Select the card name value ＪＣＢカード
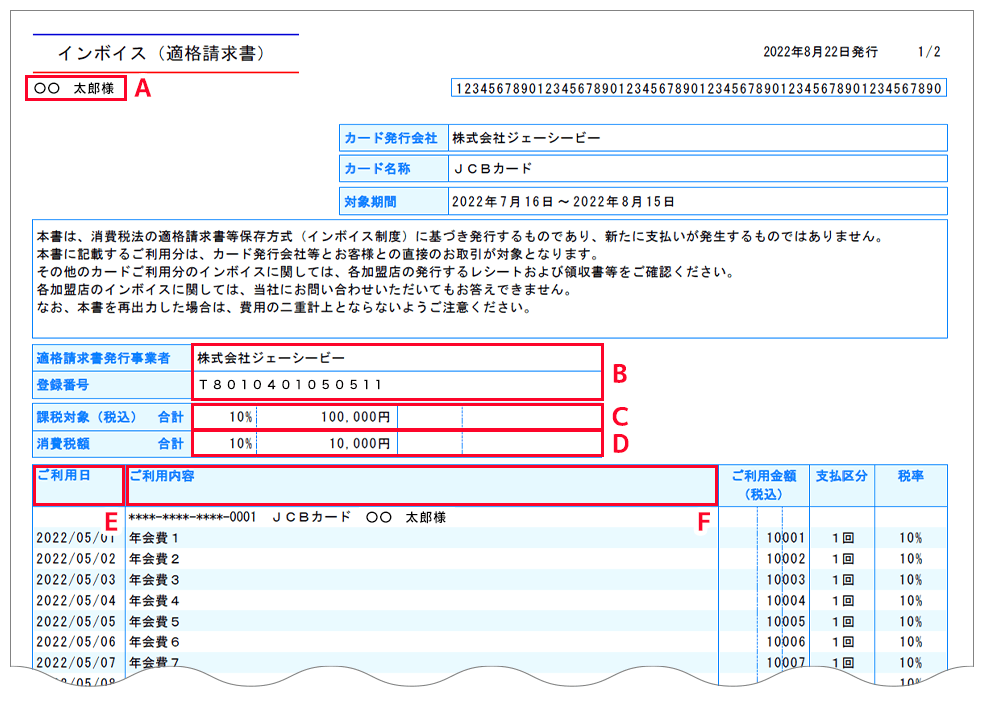Screen dimensions: 984x716 493,169
